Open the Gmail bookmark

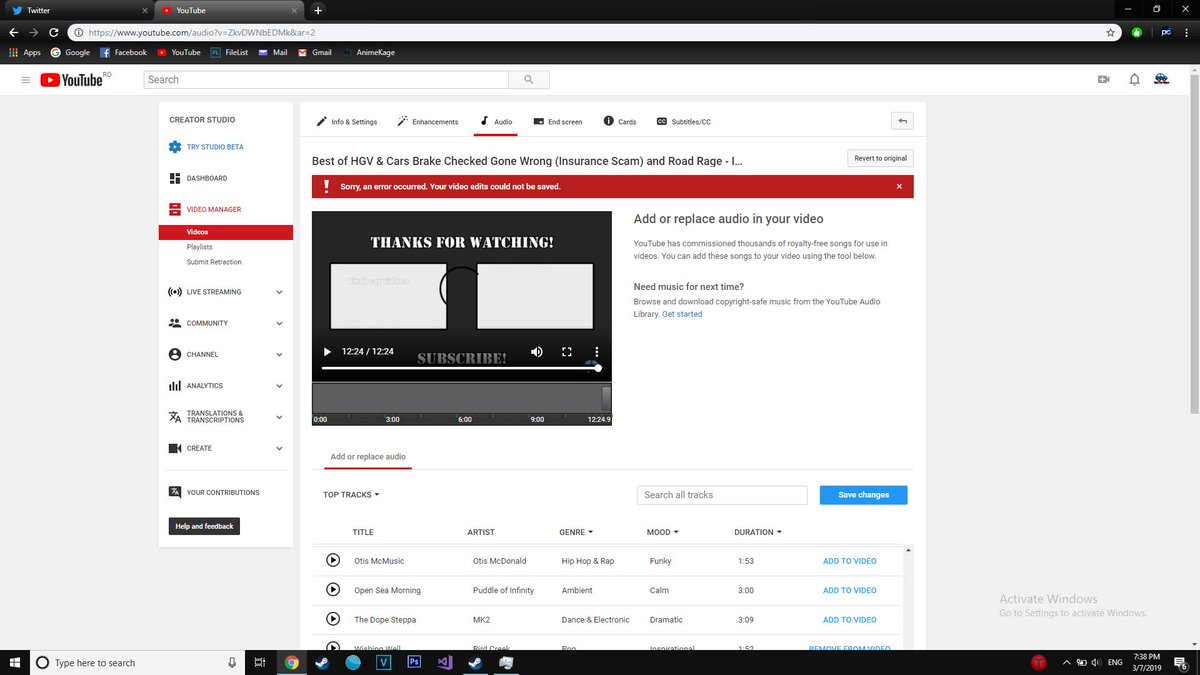315,52
